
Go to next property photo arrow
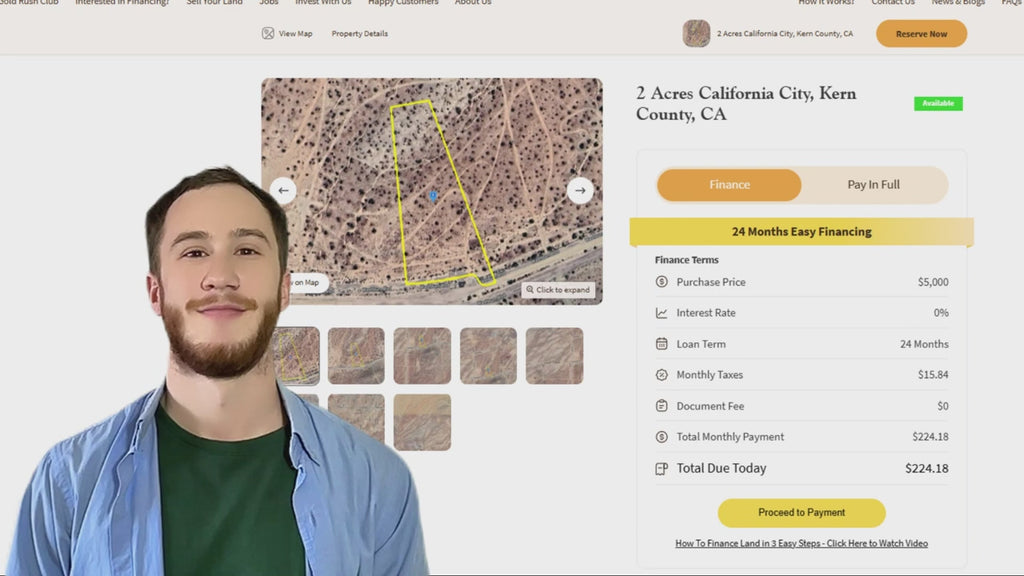[x=580, y=190]
